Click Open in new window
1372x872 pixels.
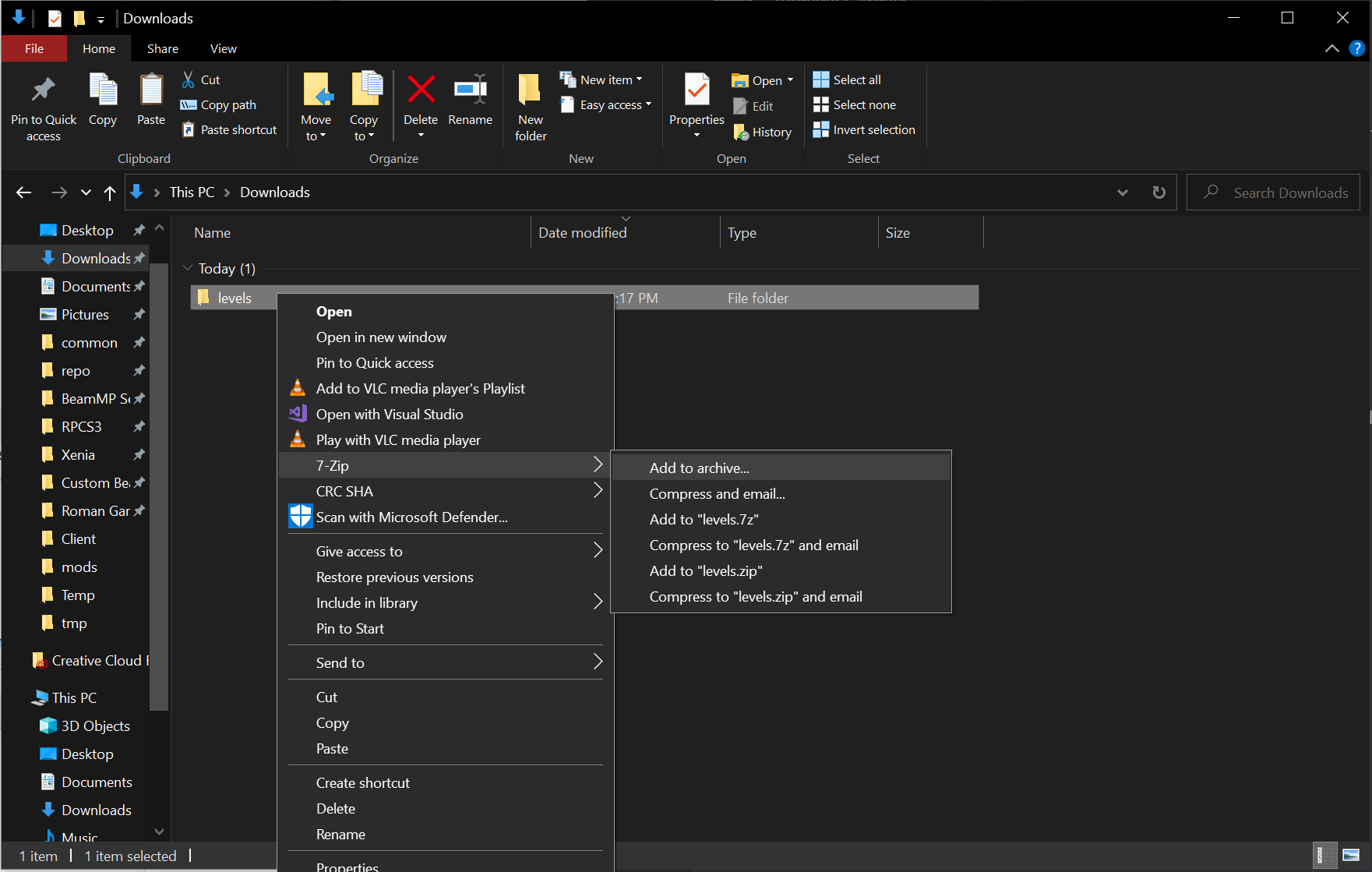[446, 337]
